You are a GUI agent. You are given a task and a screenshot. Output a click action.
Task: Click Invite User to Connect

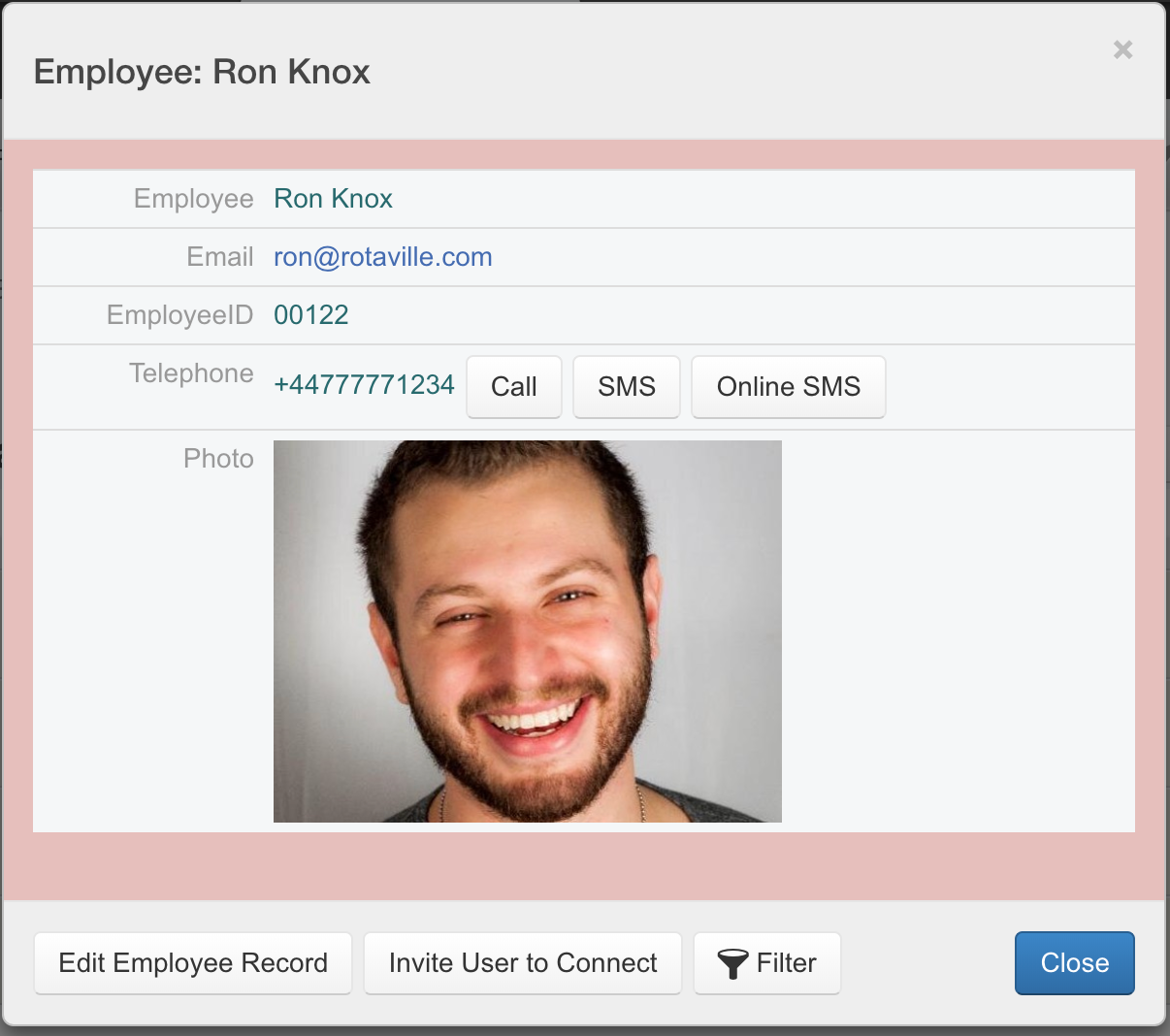523,963
